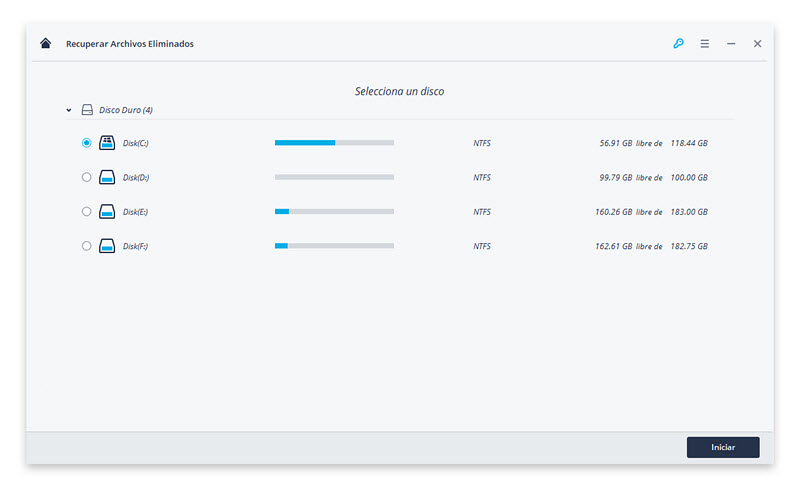Click the Disk(C:) label

click(x=136, y=143)
